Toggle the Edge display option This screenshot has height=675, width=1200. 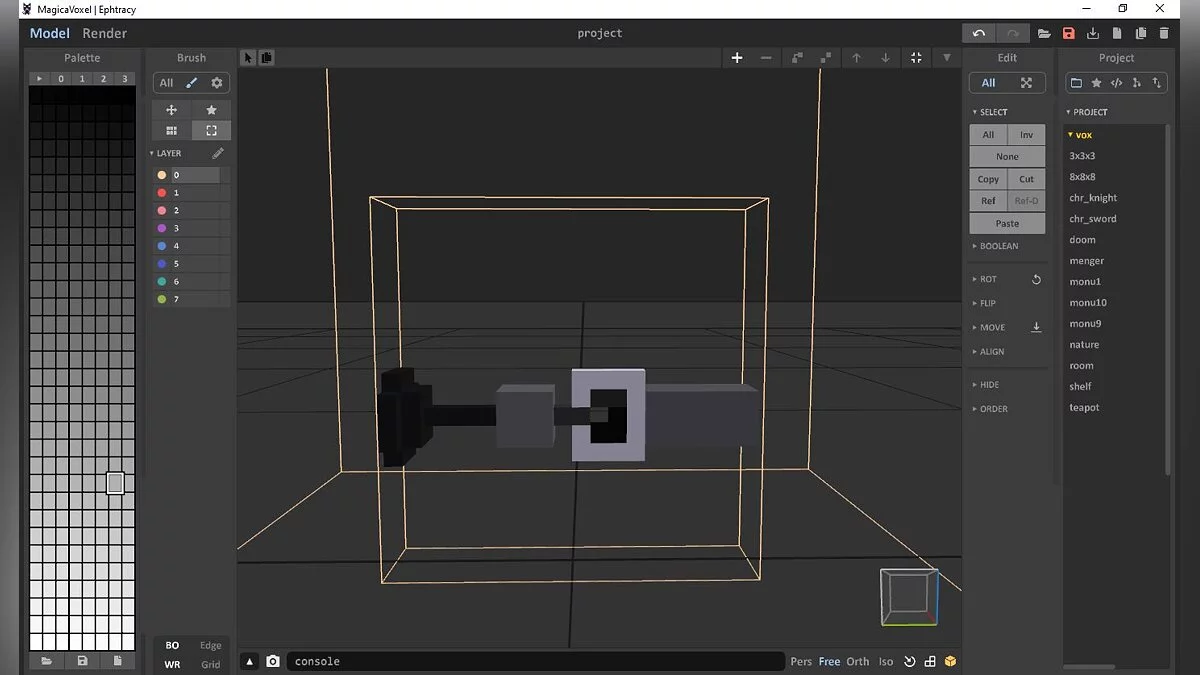(x=210, y=646)
